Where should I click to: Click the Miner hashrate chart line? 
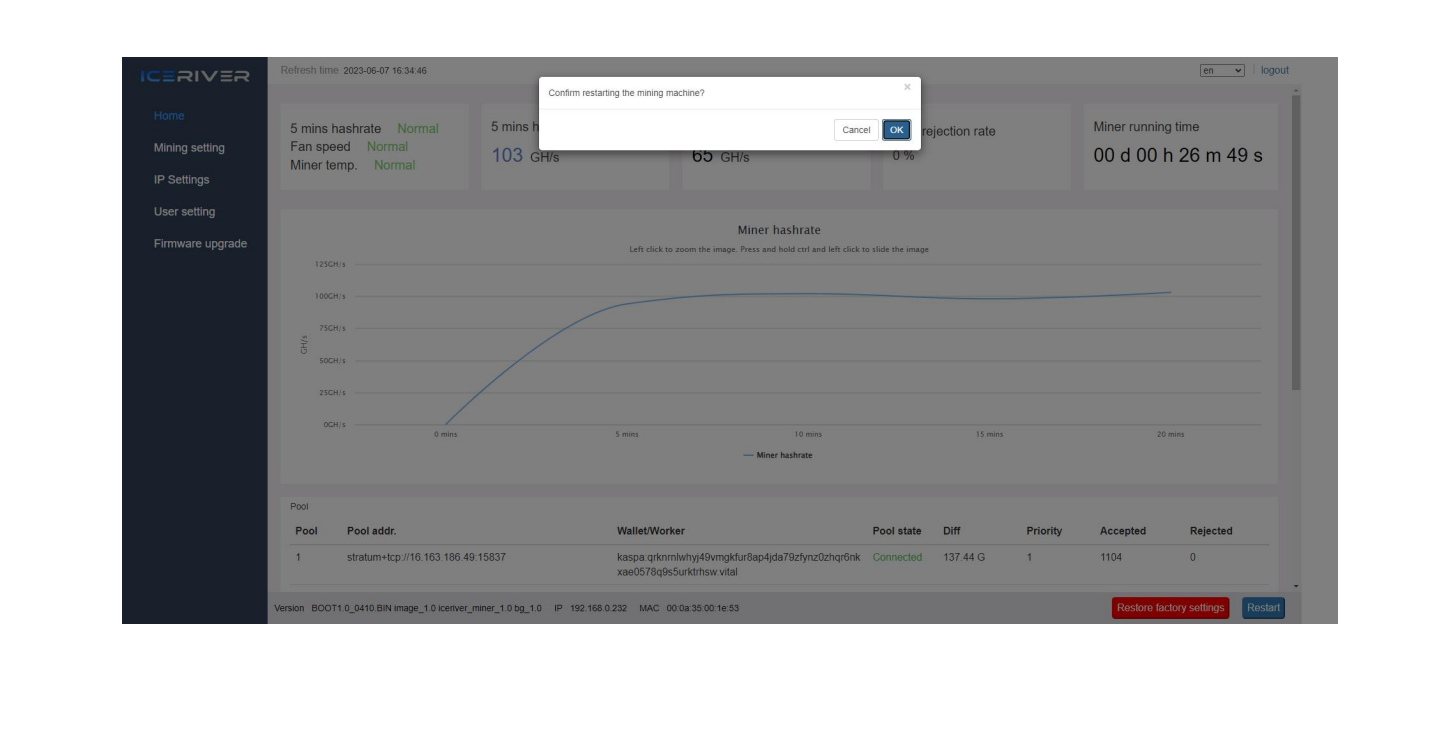pyautogui.click(x=800, y=294)
